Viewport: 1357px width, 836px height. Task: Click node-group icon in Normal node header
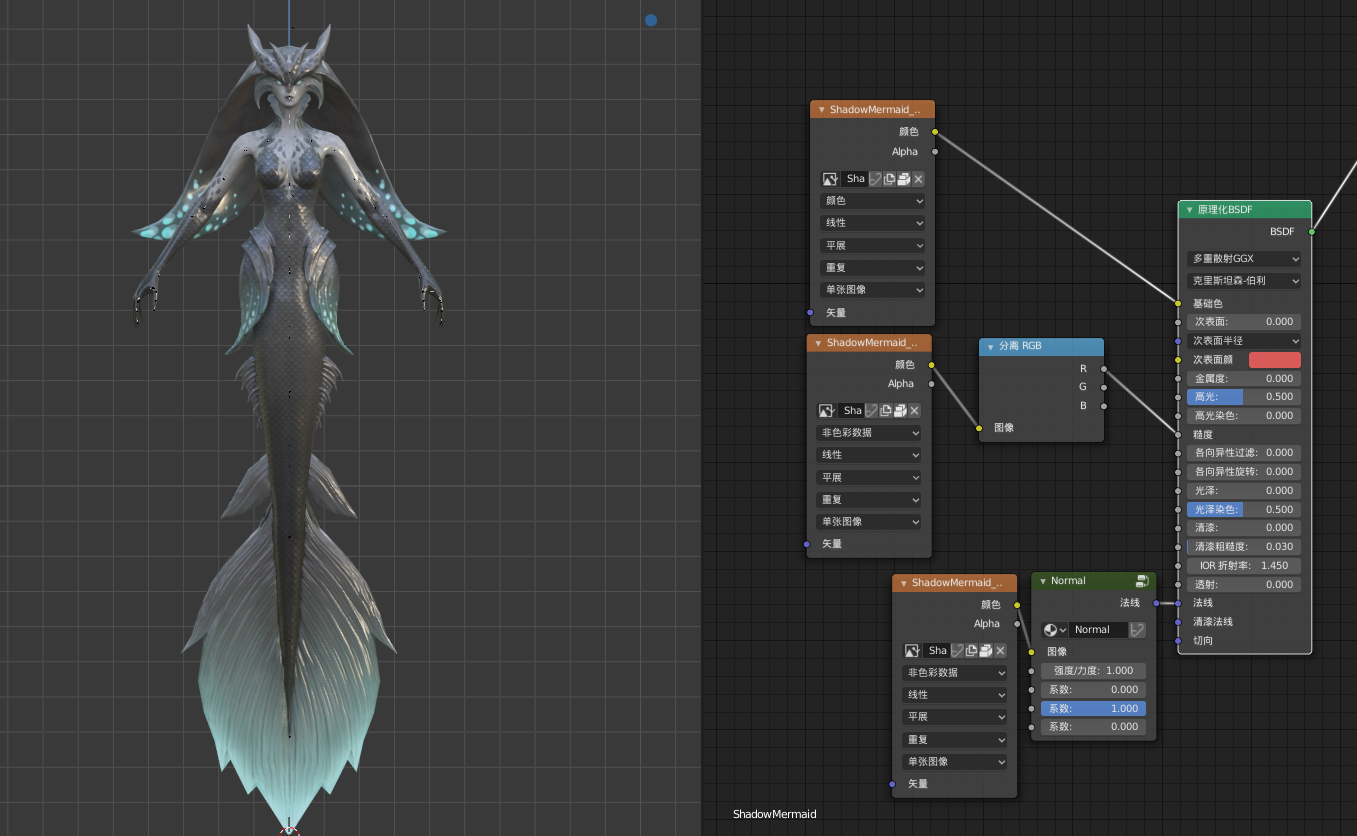pos(1142,581)
